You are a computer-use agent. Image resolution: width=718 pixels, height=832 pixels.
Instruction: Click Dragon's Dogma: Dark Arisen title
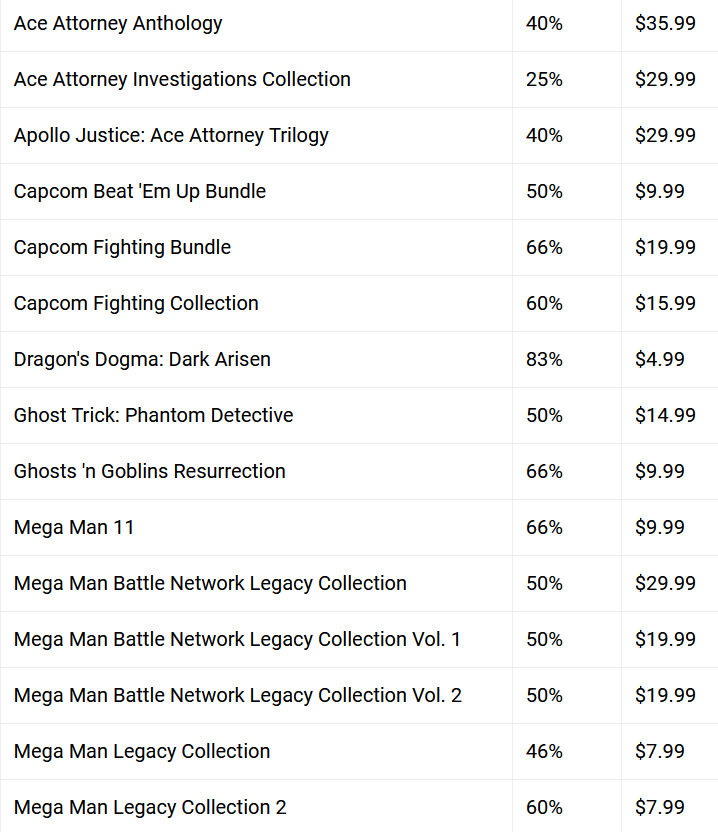coord(142,359)
